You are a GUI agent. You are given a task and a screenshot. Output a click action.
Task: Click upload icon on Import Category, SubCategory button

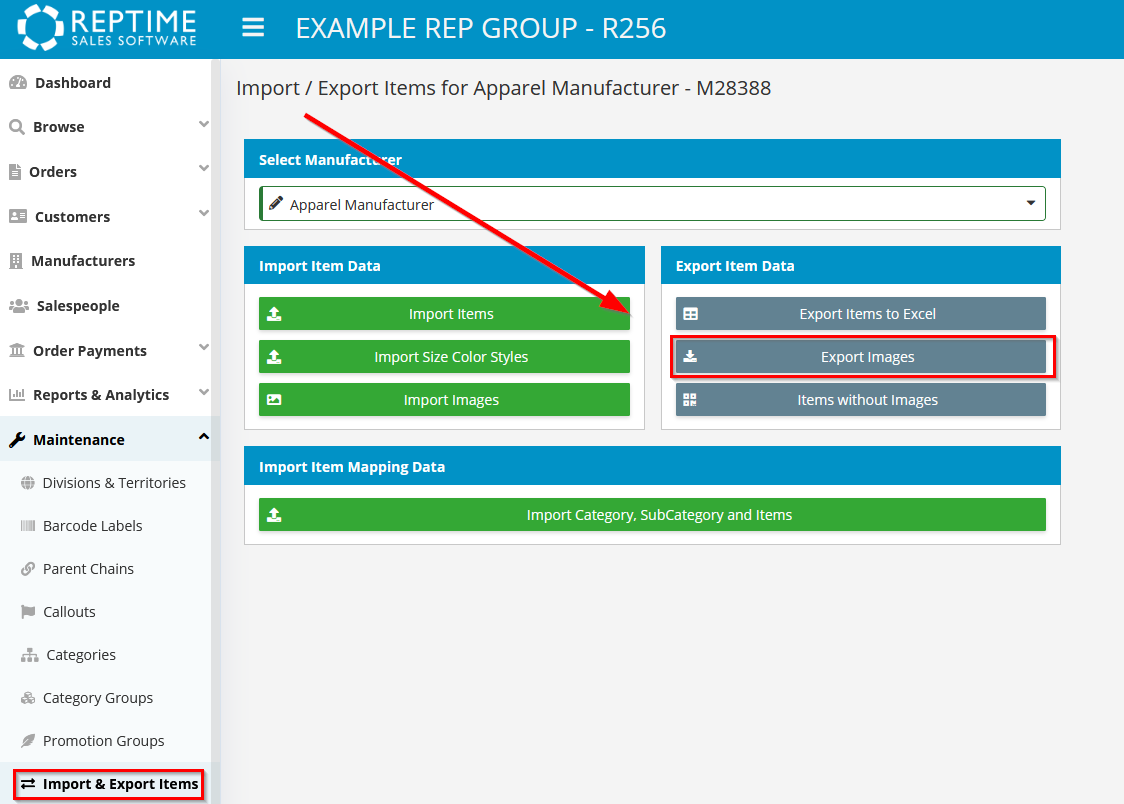[275, 515]
